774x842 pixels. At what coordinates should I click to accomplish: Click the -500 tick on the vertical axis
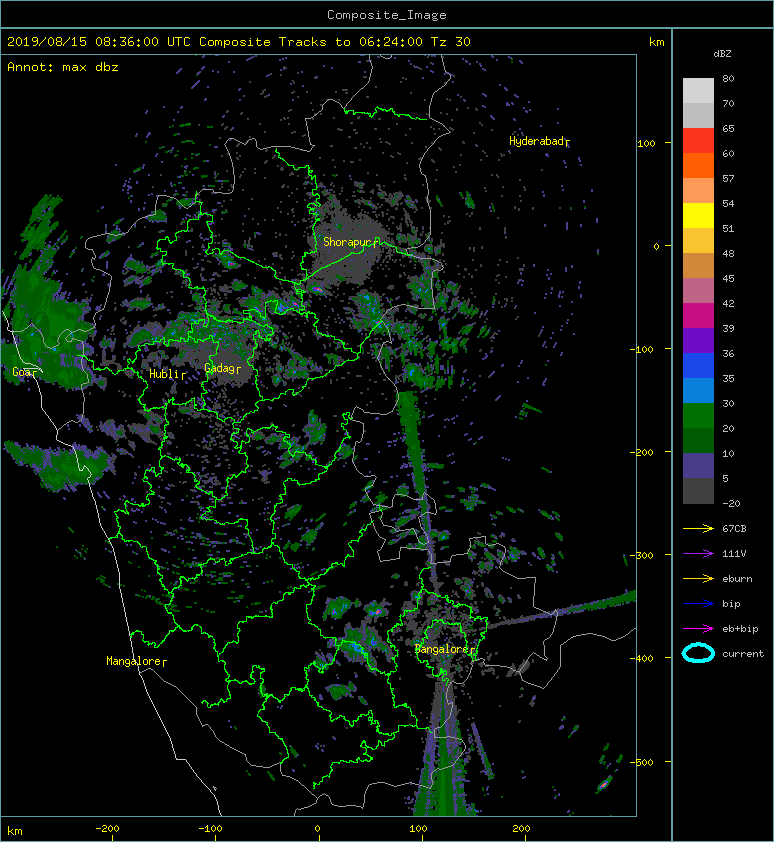641,763
